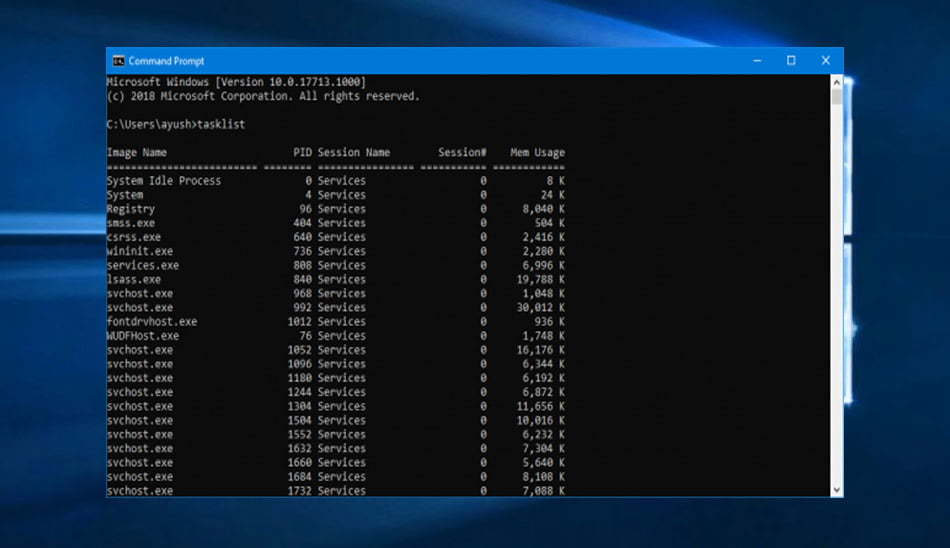Click the Microsoft Corporation copyright line

tap(263, 96)
